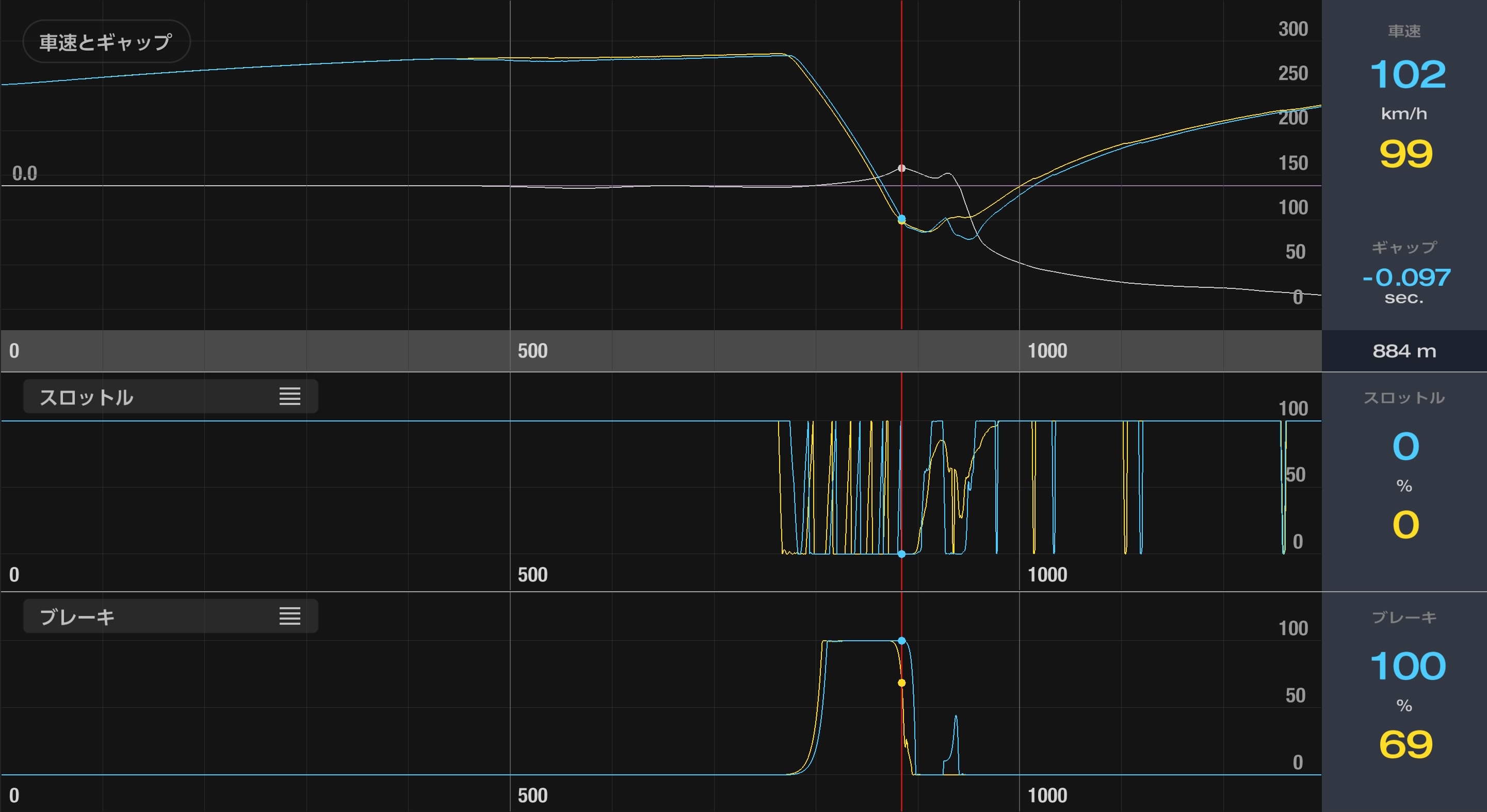Select the 884 m distance readout
Screen dimensions: 1487x812
pos(1404,351)
